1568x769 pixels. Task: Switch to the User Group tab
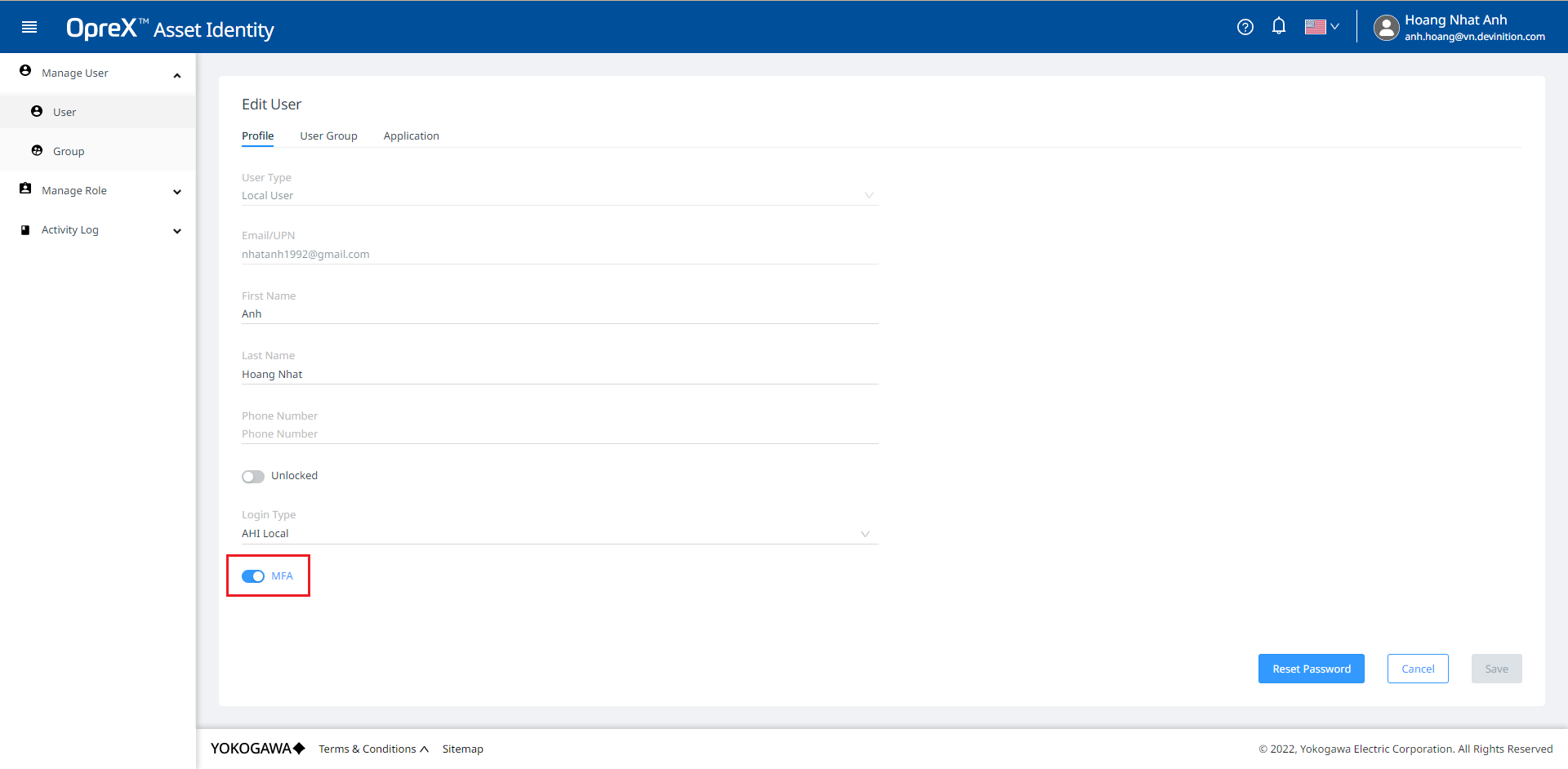pyautogui.click(x=328, y=136)
